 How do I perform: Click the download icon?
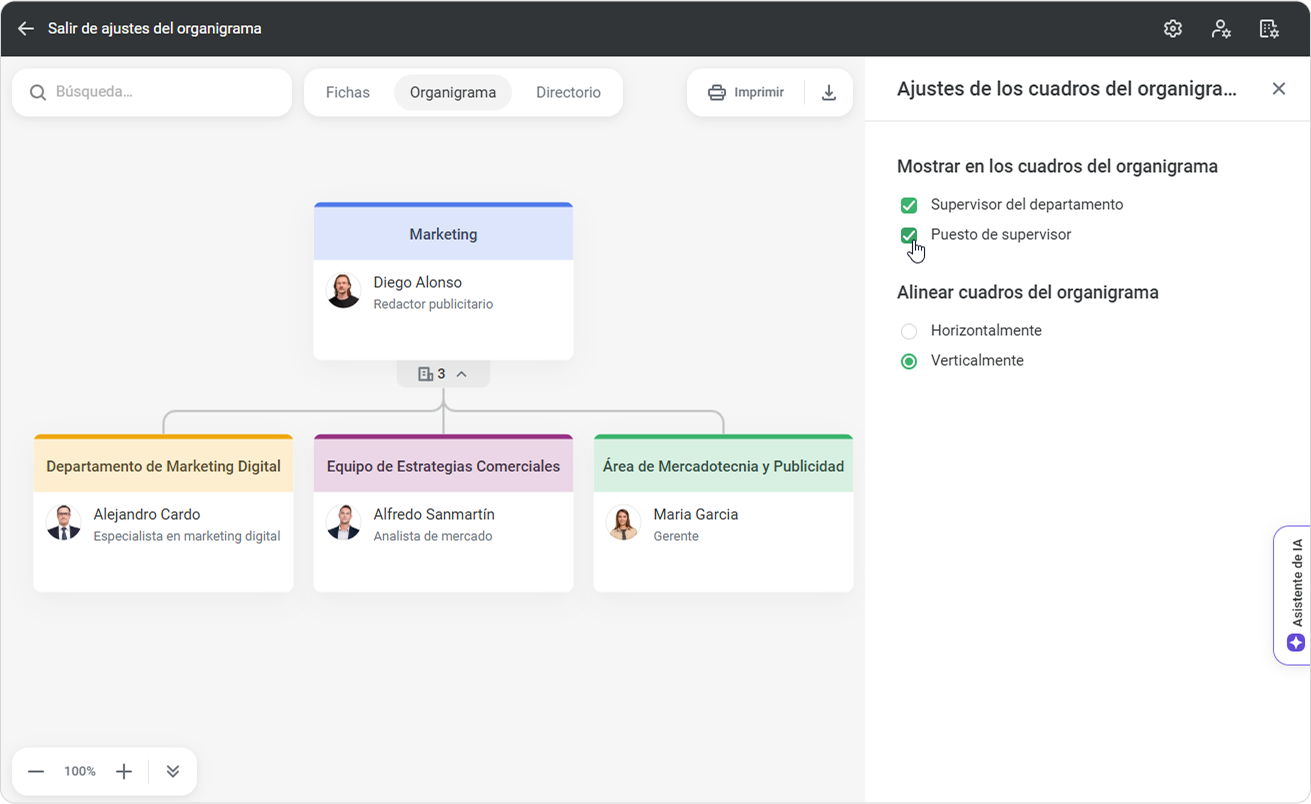click(829, 93)
